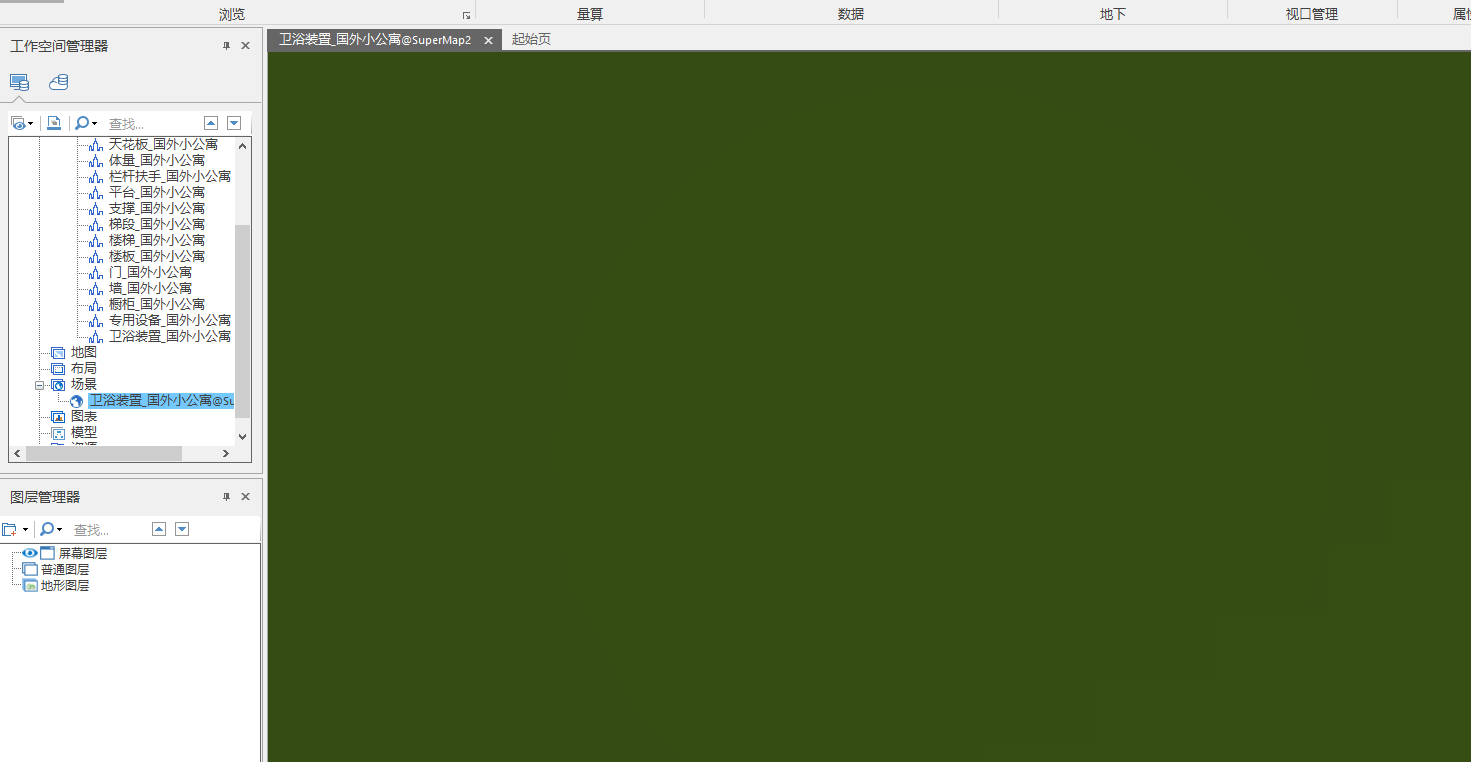
Task: Pin the 工作空间管理器 panel
Action: (226, 46)
